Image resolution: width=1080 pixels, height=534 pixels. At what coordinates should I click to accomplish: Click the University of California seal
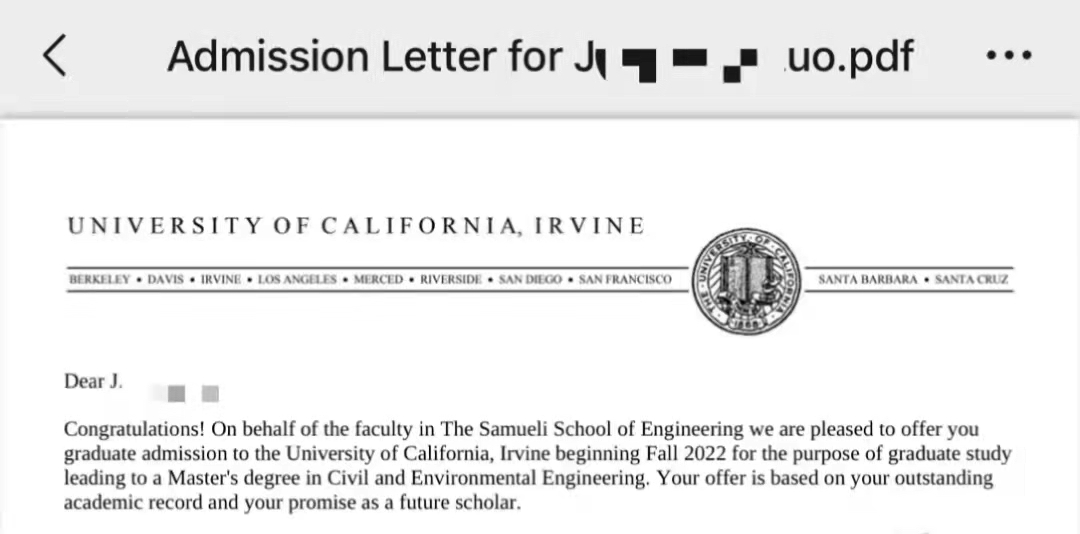[x=747, y=280]
